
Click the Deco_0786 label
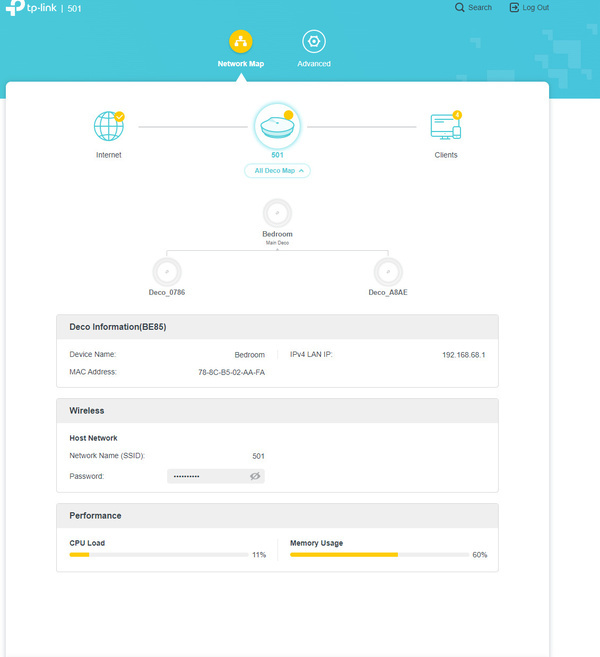(x=167, y=292)
